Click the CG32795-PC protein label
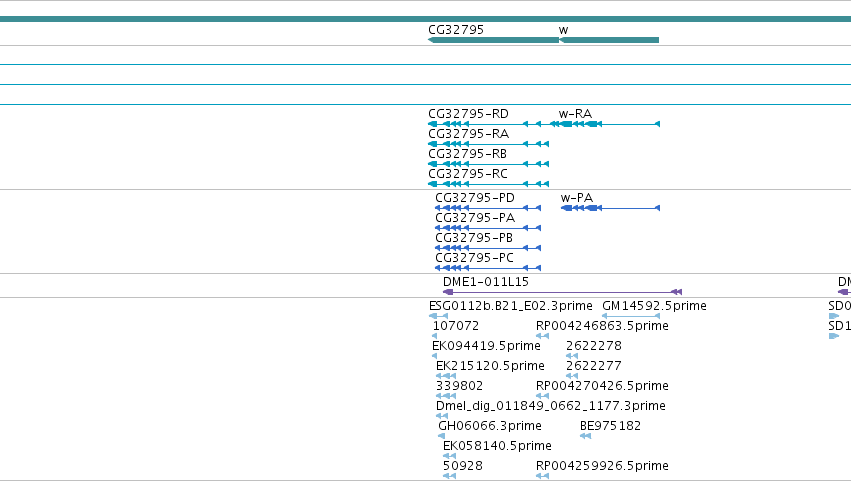This screenshot has width=851, height=481. coord(474,258)
